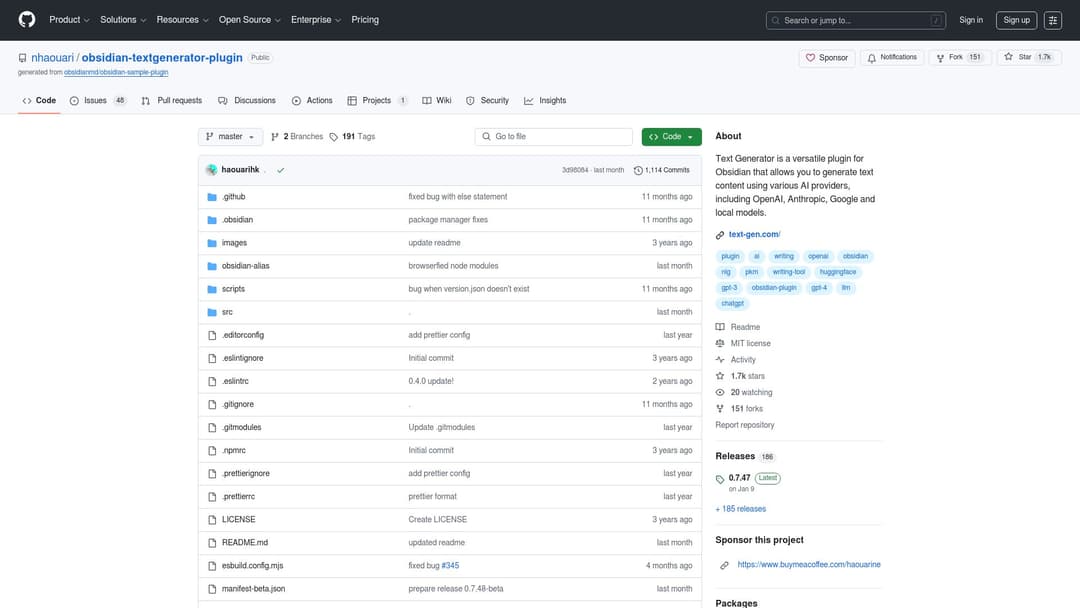Click the Sign up button
Image resolution: width=1080 pixels, height=608 pixels.
(x=1016, y=20)
